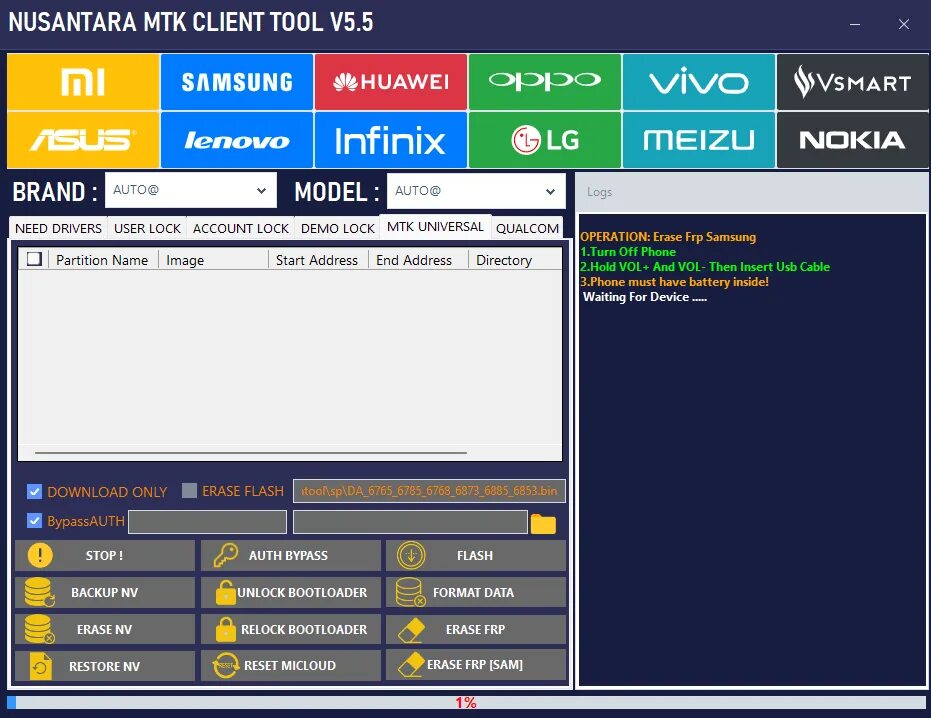Image resolution: width=931 pixels, height=718 pixels.
Task: Disable the BypassAUTH checkbox
Action: coord(34,521)
